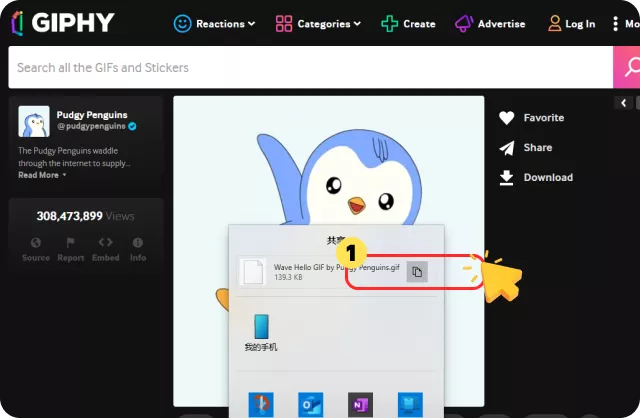Click the verified badge icon

point(132,127)
